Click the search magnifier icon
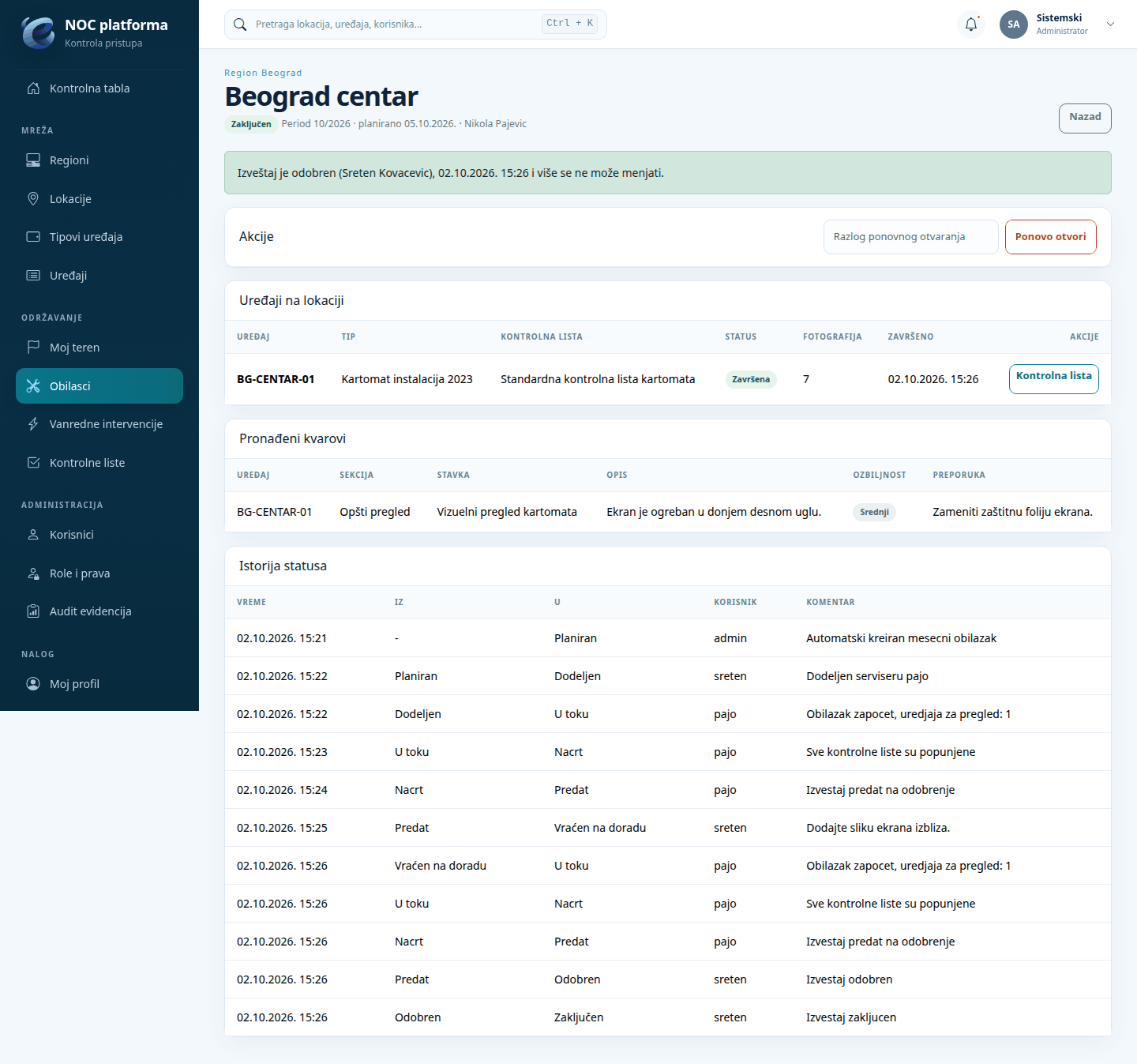The image size is (1137, 1064). 240,24
